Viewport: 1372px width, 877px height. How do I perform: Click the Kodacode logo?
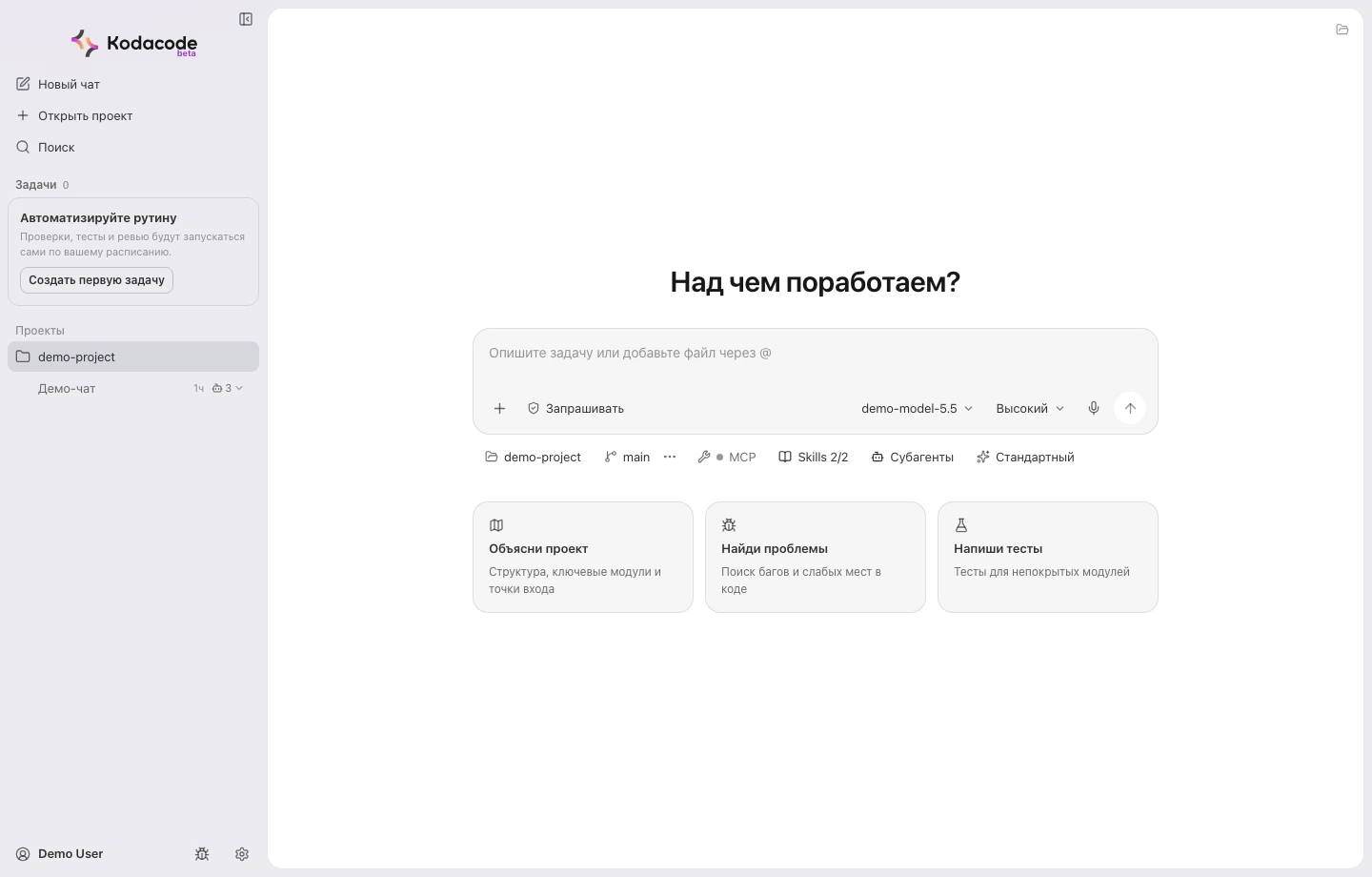(134, 43)
